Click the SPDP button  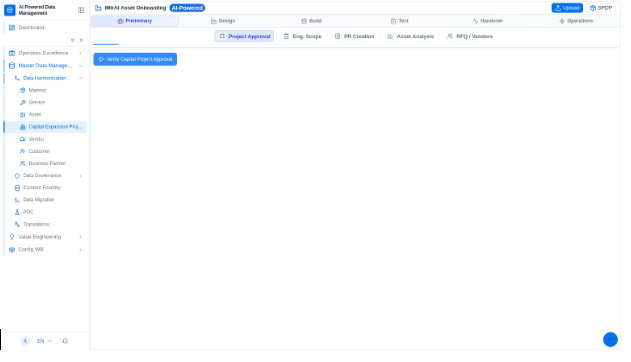601,8
